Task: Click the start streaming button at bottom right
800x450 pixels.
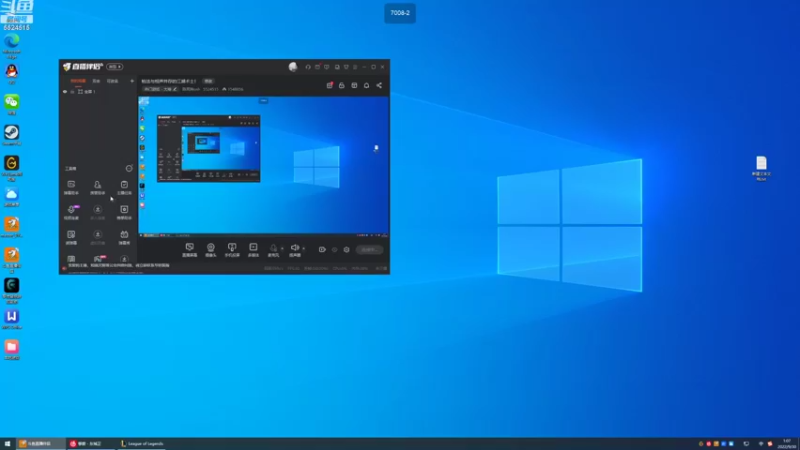Action: point(369,249)
